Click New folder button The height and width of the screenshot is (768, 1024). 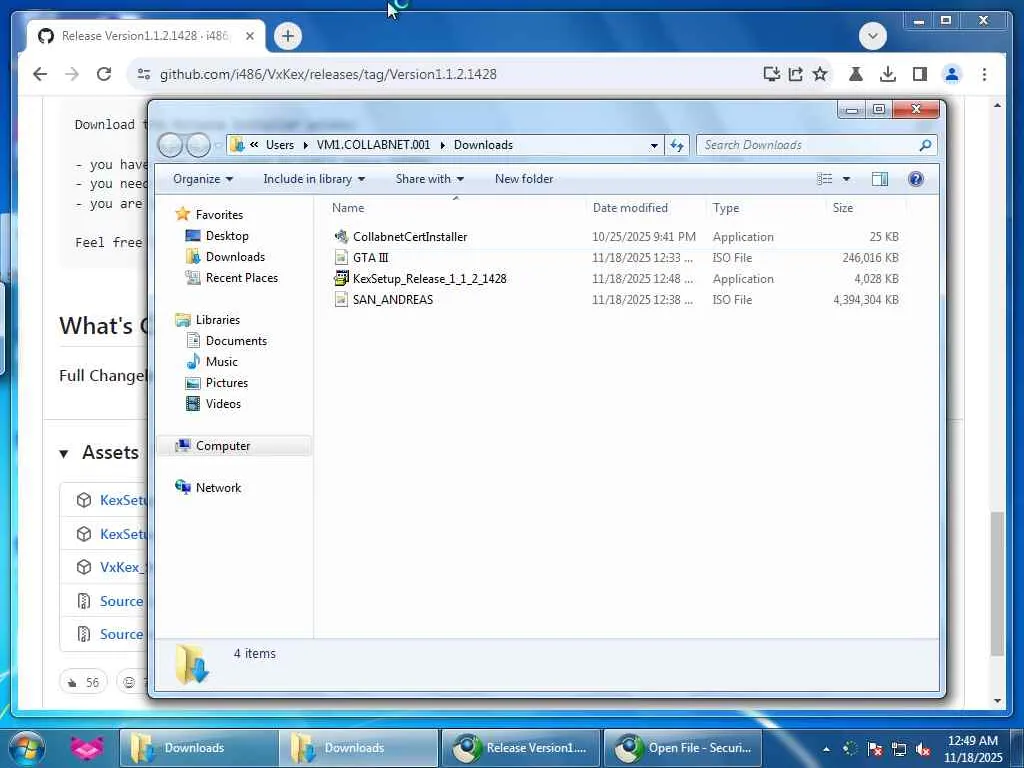coord(524,179)
